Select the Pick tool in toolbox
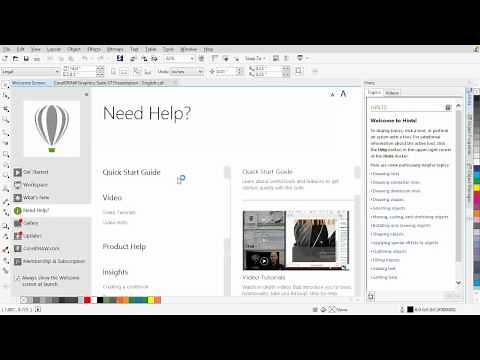The width and height of the screenshot is (480, 360). (6, 85)
